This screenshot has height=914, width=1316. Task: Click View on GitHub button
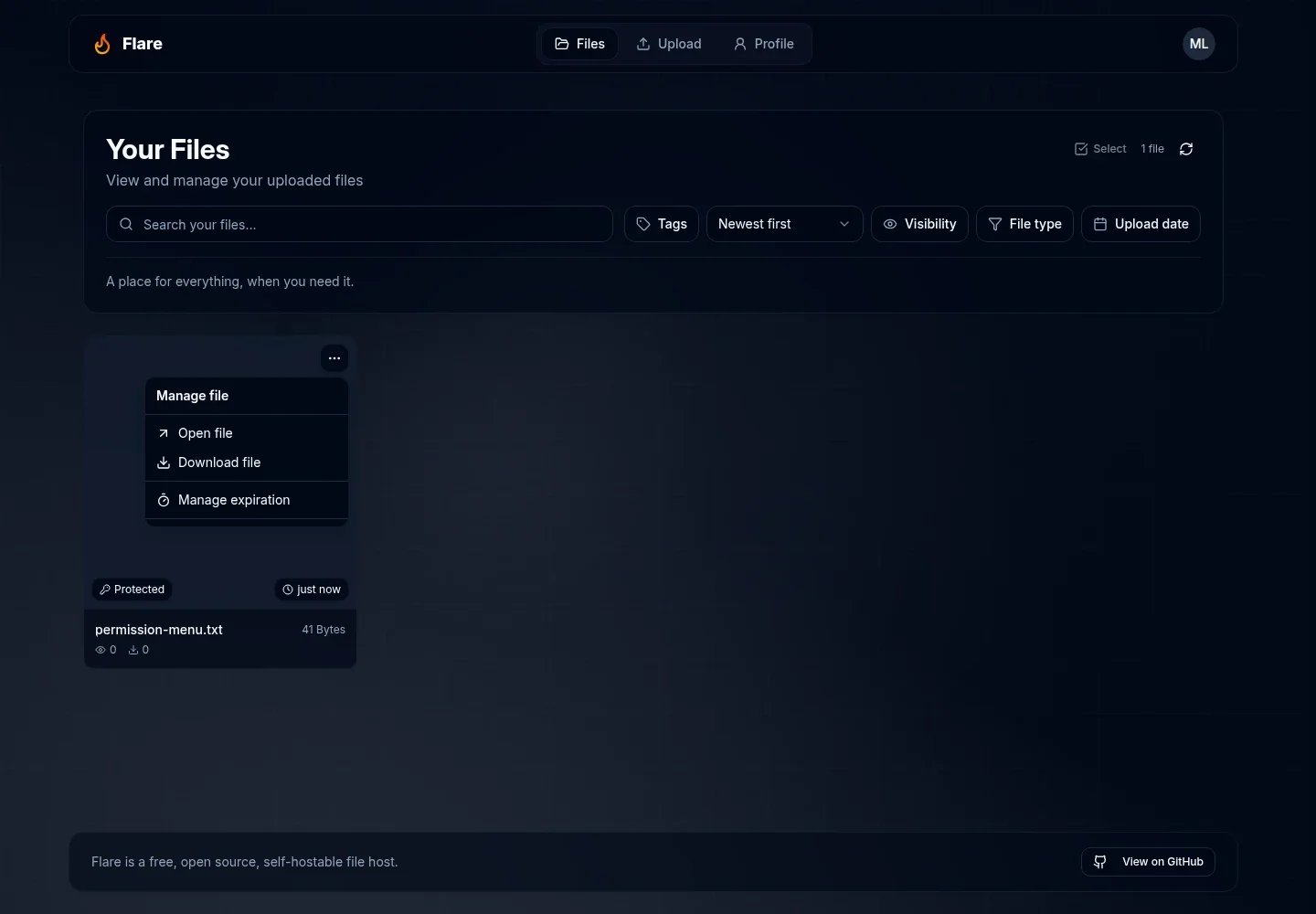[x=1148, y=862]
